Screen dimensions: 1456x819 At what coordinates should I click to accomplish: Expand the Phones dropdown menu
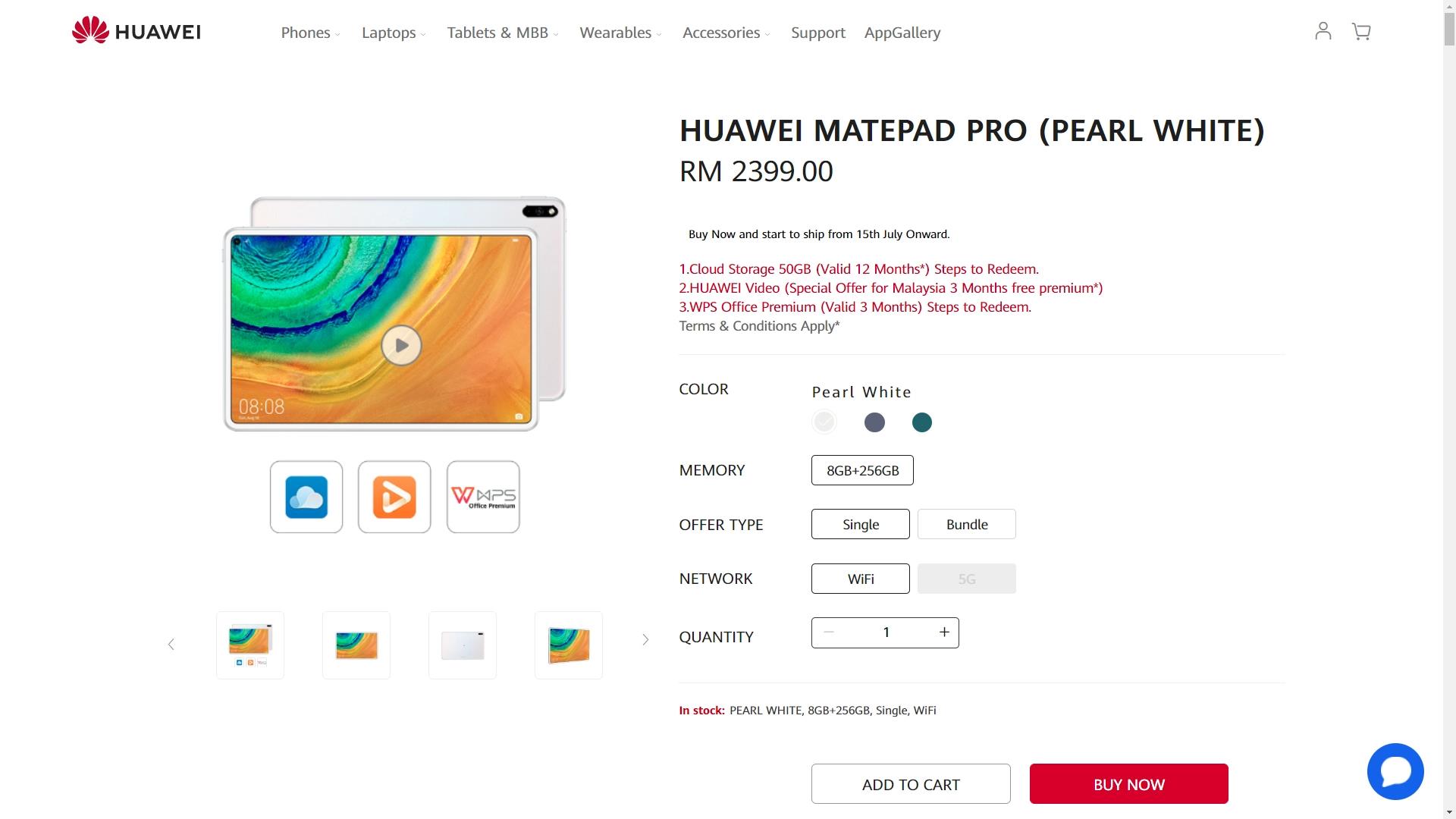(x=310, y=33)
